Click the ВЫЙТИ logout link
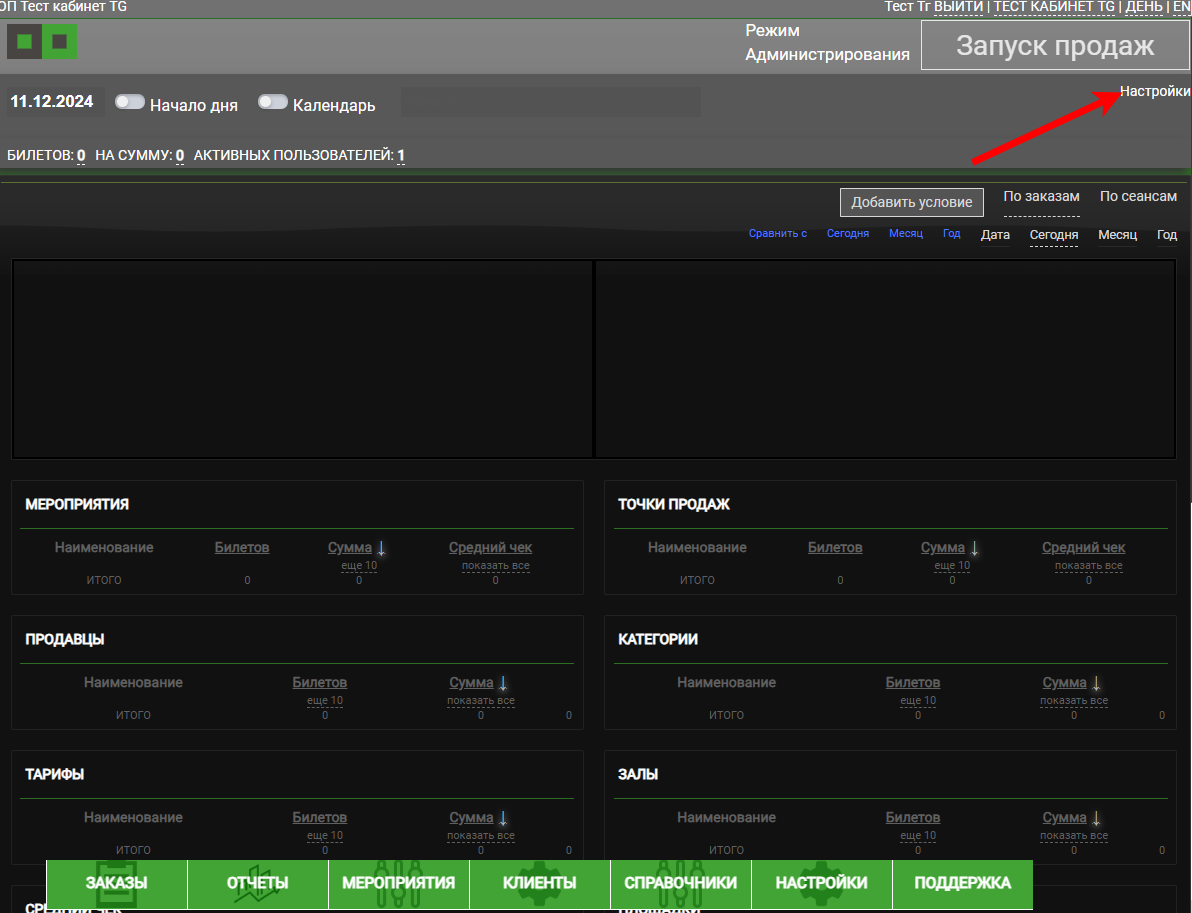This screenshot has height=913, width=1192. point(958,7)
